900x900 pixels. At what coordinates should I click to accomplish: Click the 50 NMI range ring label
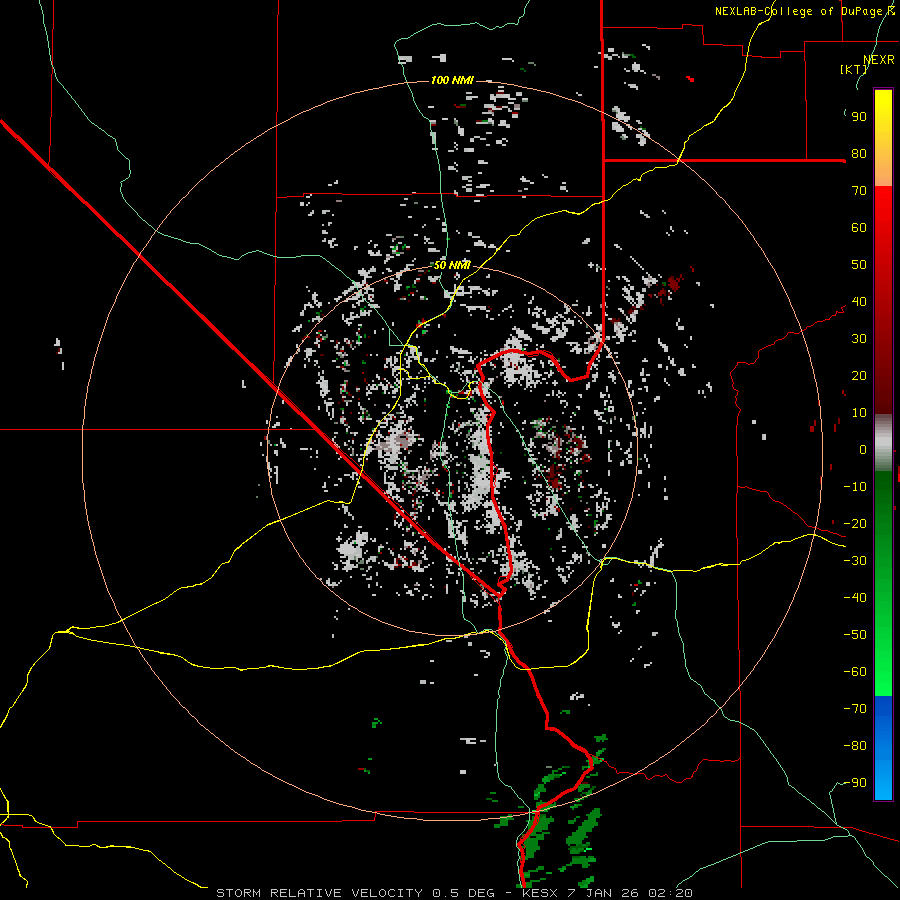tap(452, 265)
